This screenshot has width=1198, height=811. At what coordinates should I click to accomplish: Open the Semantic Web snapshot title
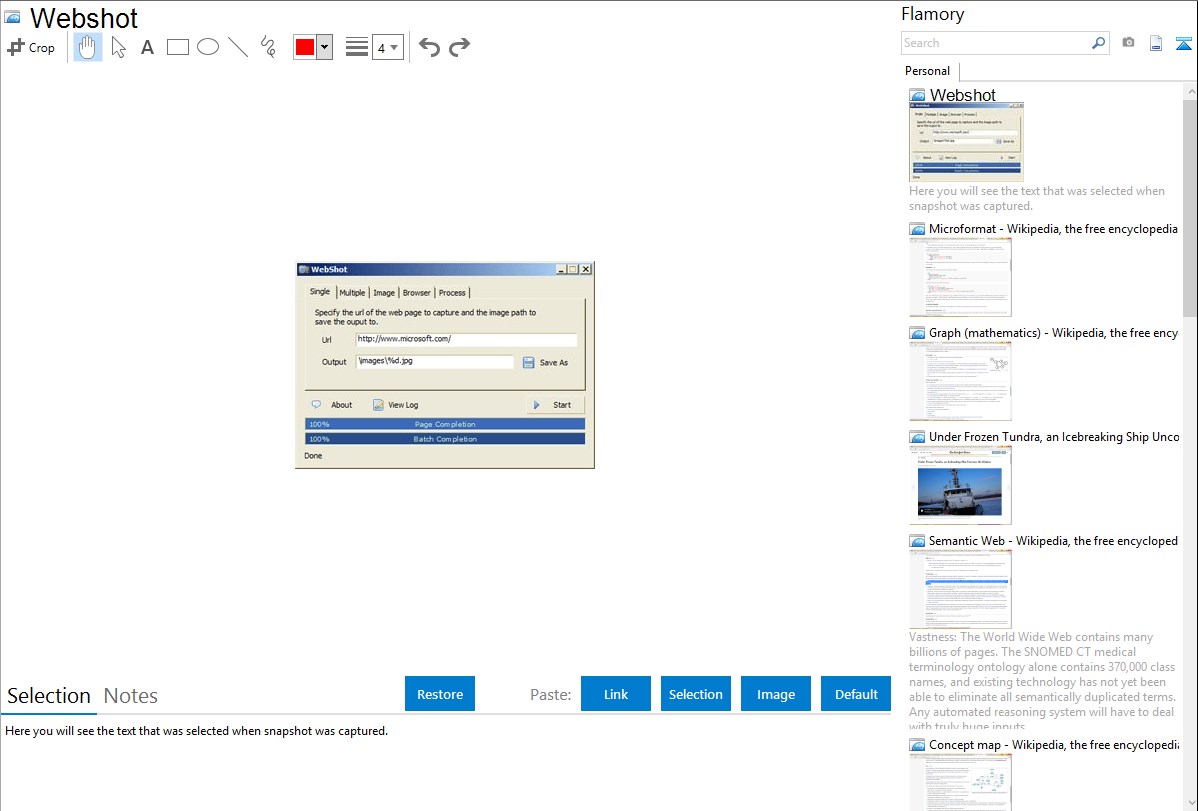[1053, 540]
